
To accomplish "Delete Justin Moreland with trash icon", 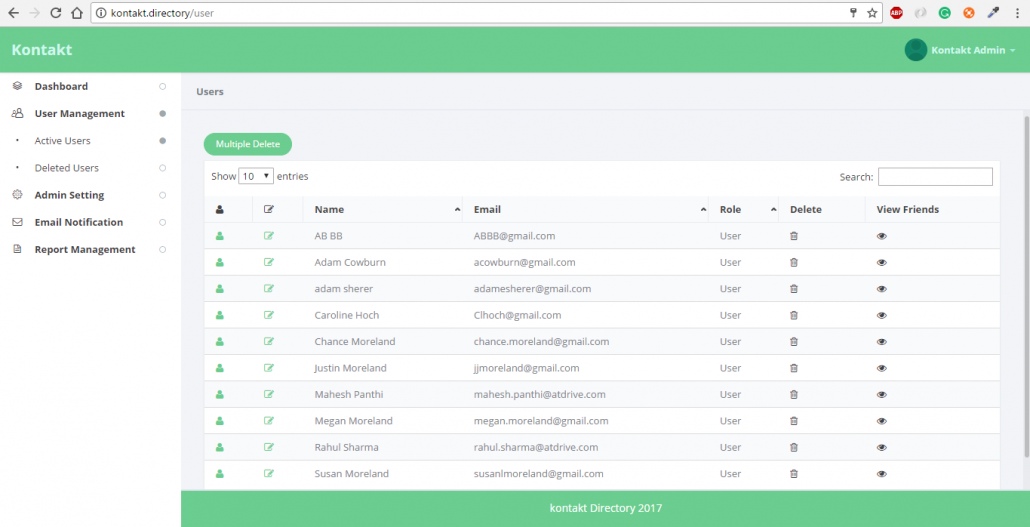I will click(794, 368).
